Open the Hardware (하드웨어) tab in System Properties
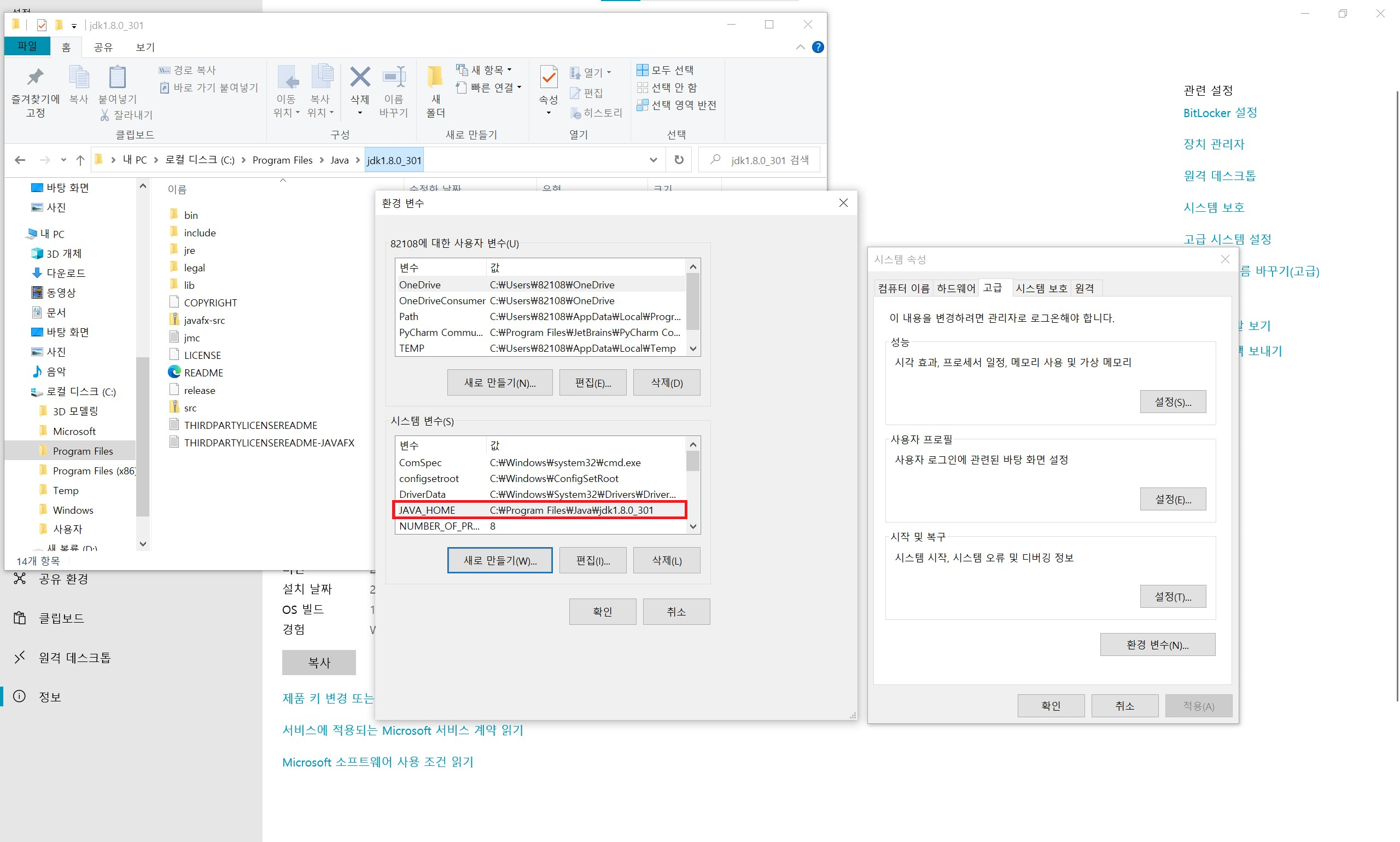1400x842 pixels. (x=955, y=288)
